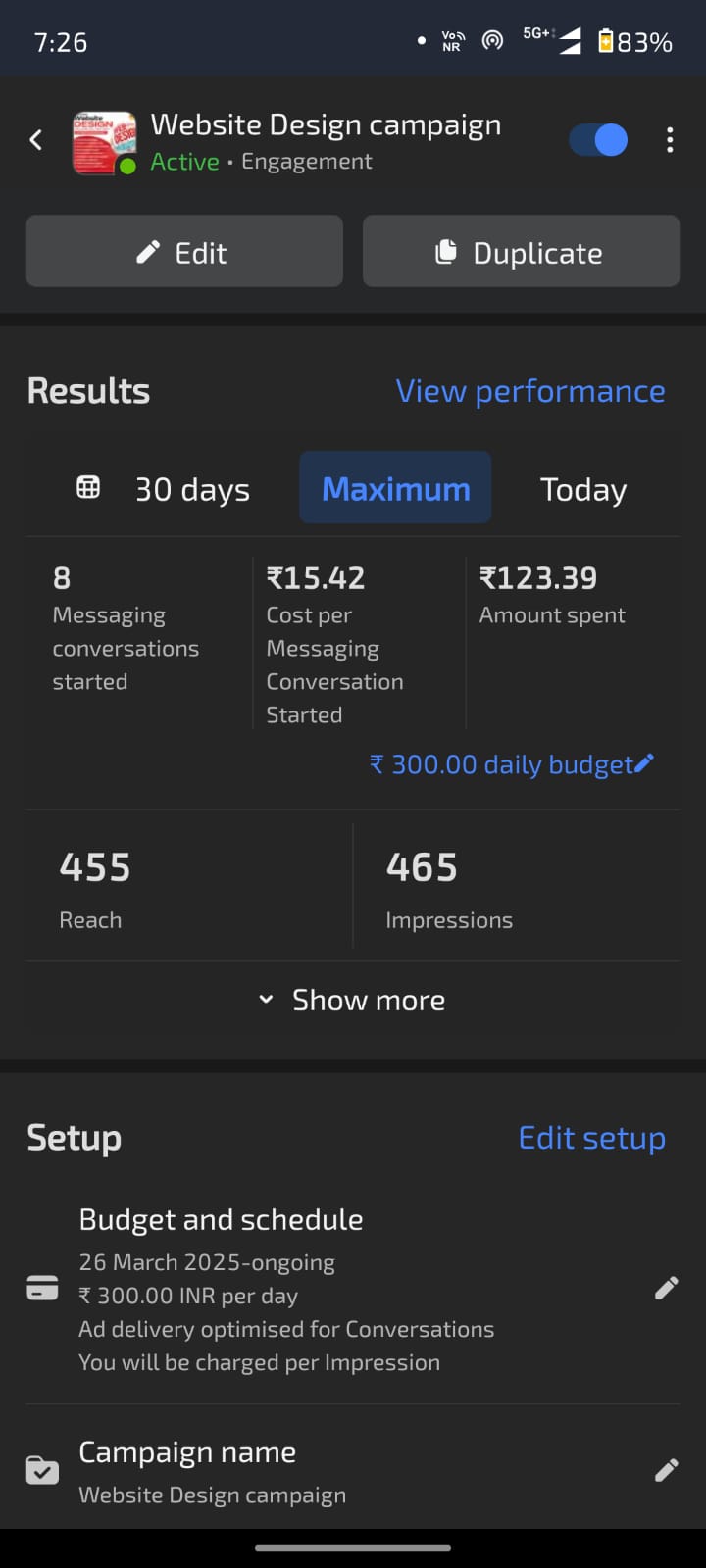706x1568 pixels.
Task: Click the Website Design campaign thumbnail
Action: (x=104, y=143)
